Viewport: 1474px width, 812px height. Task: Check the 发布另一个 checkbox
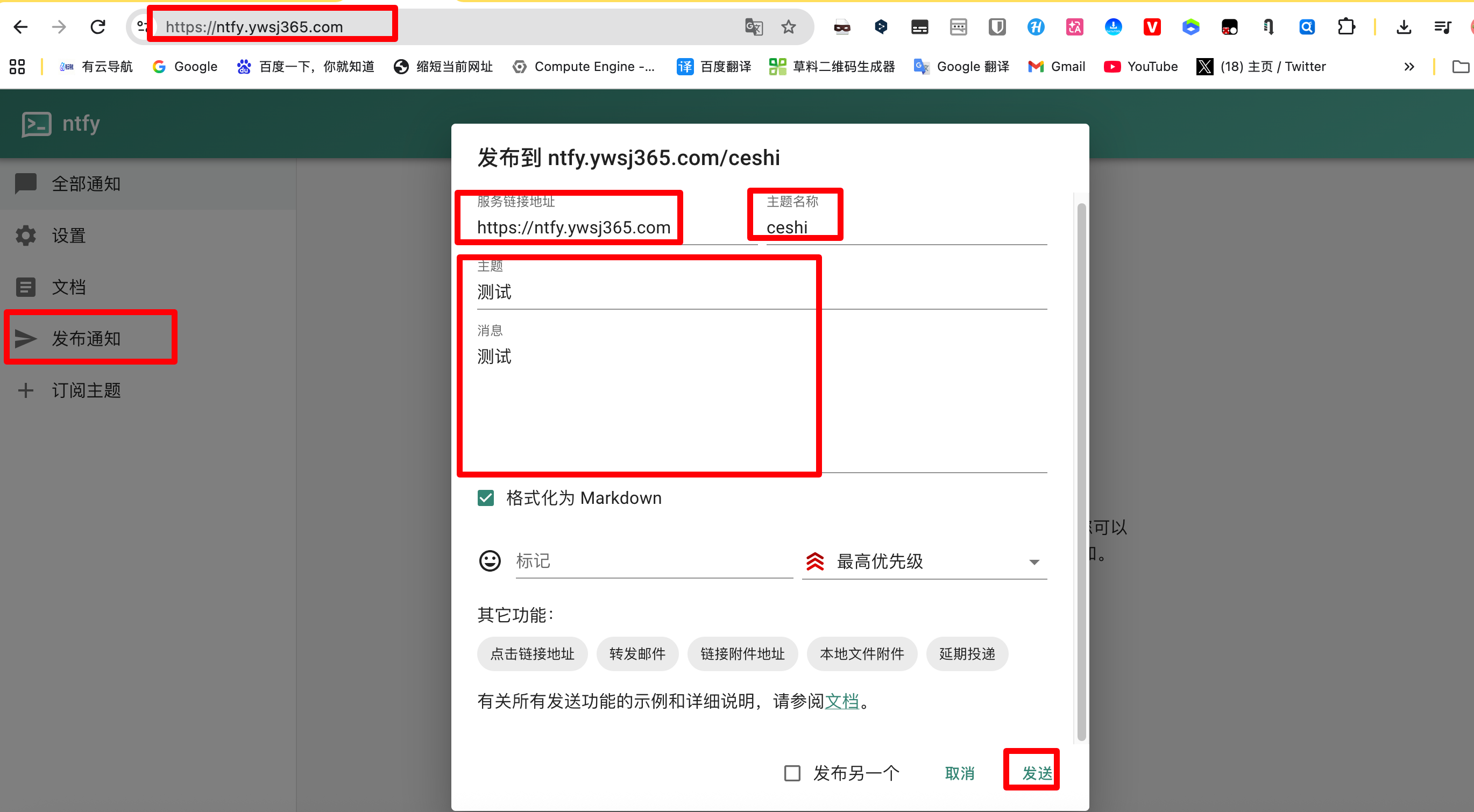pyautogui.click(x=792, y=773)
